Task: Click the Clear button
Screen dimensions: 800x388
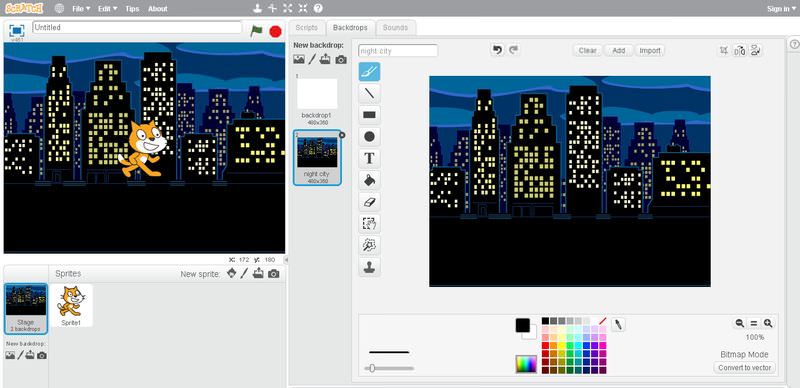Action: [587, 51]
